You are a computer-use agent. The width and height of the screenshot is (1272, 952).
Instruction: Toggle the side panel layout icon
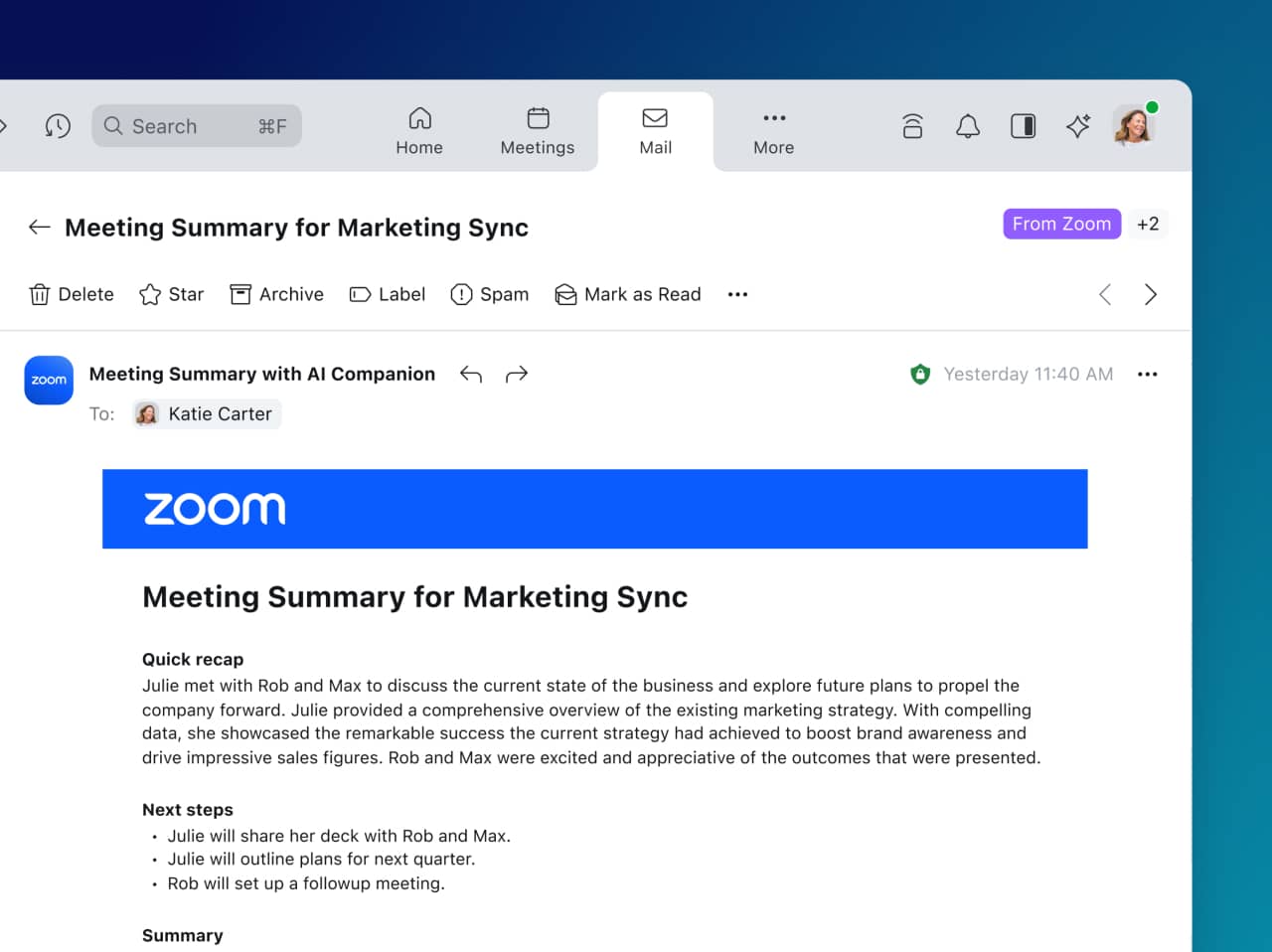[1023, 126]
